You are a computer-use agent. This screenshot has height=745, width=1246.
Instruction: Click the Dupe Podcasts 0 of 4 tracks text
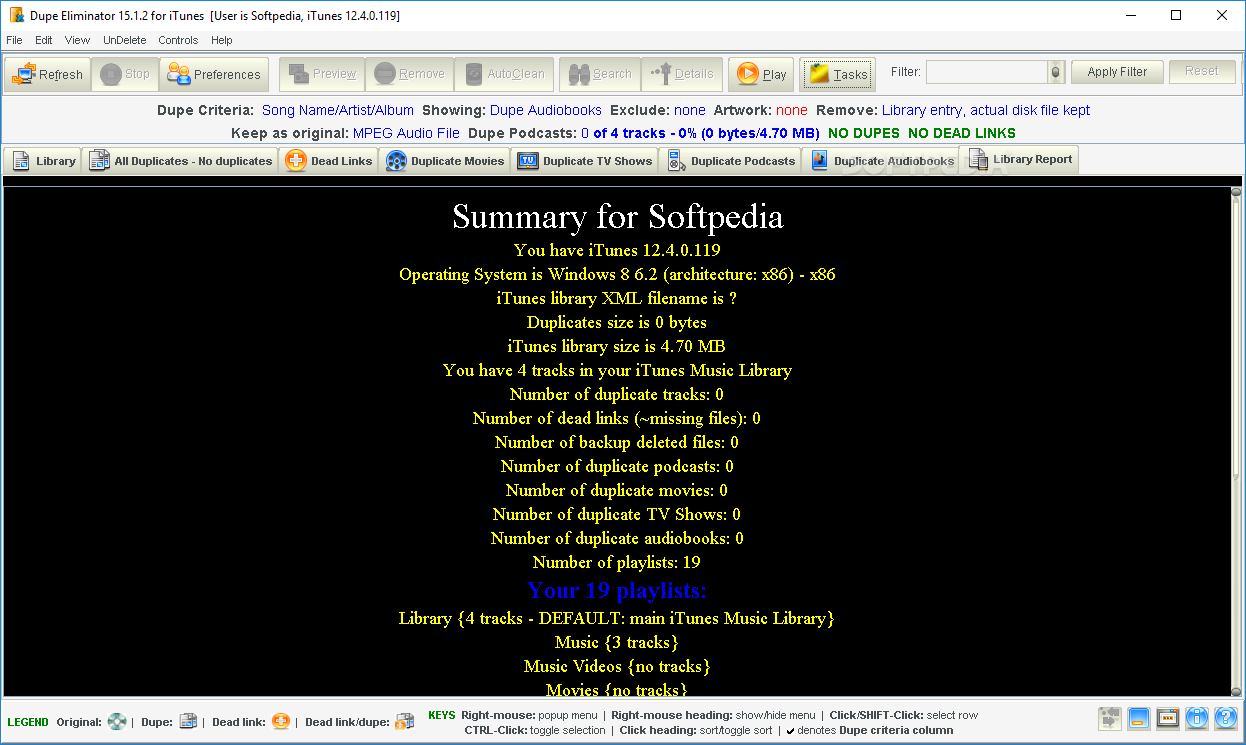click(x=643, y=133)
